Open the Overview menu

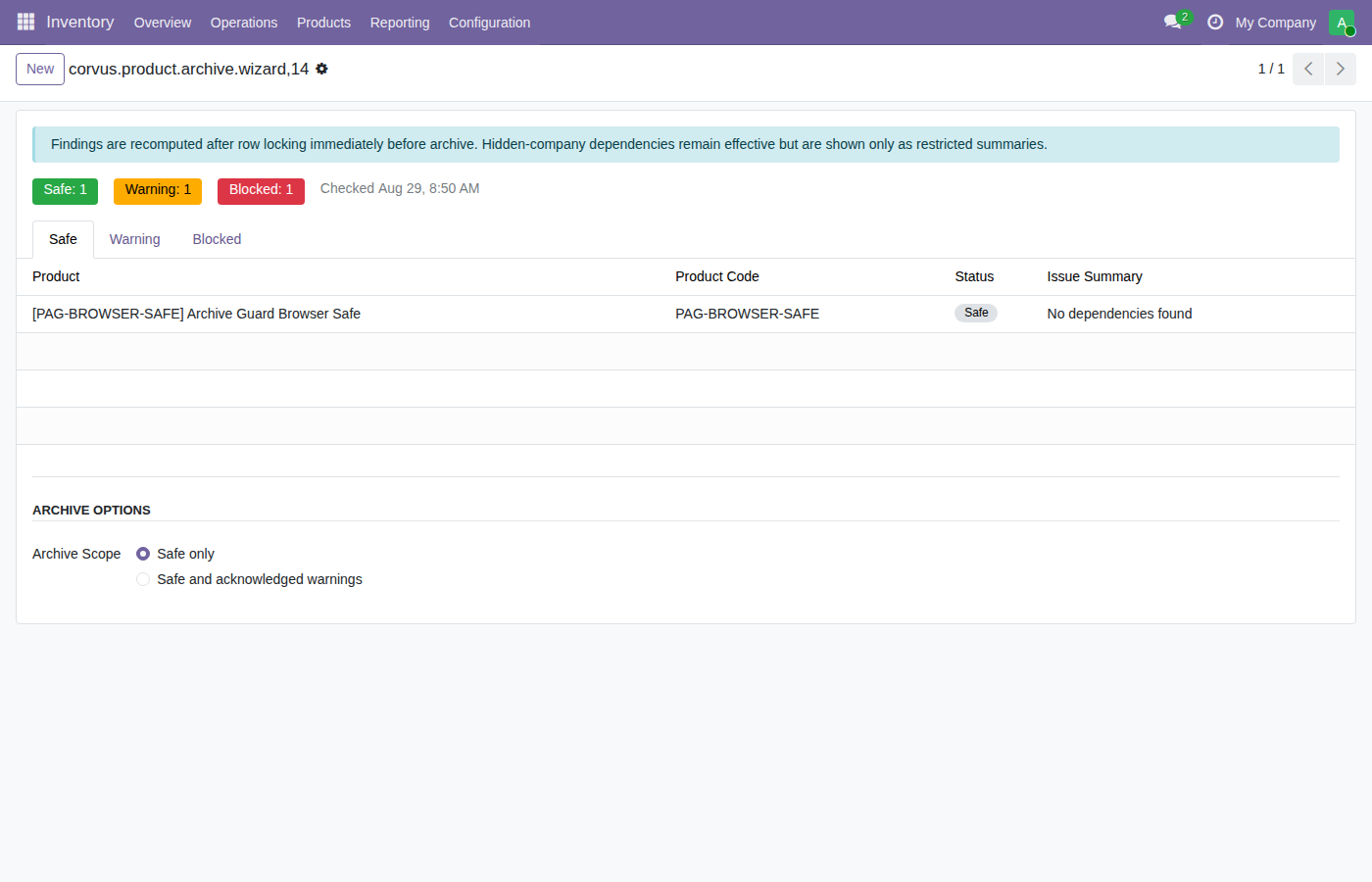163,23
